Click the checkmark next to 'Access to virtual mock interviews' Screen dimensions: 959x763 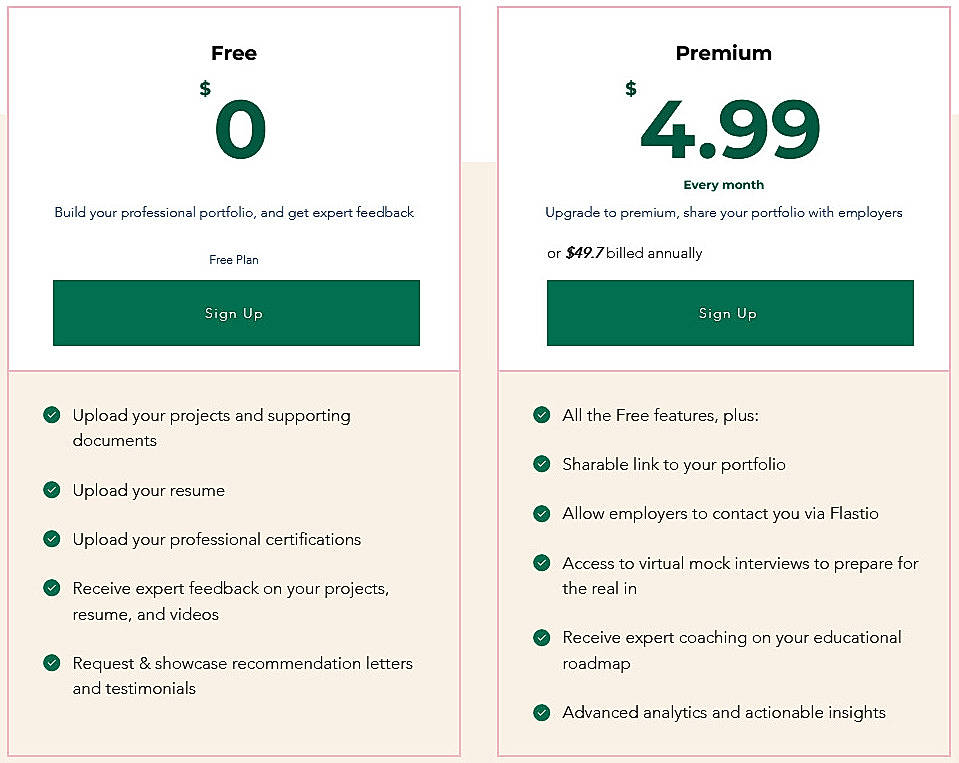pyautogui.click(x=542, y=563)
